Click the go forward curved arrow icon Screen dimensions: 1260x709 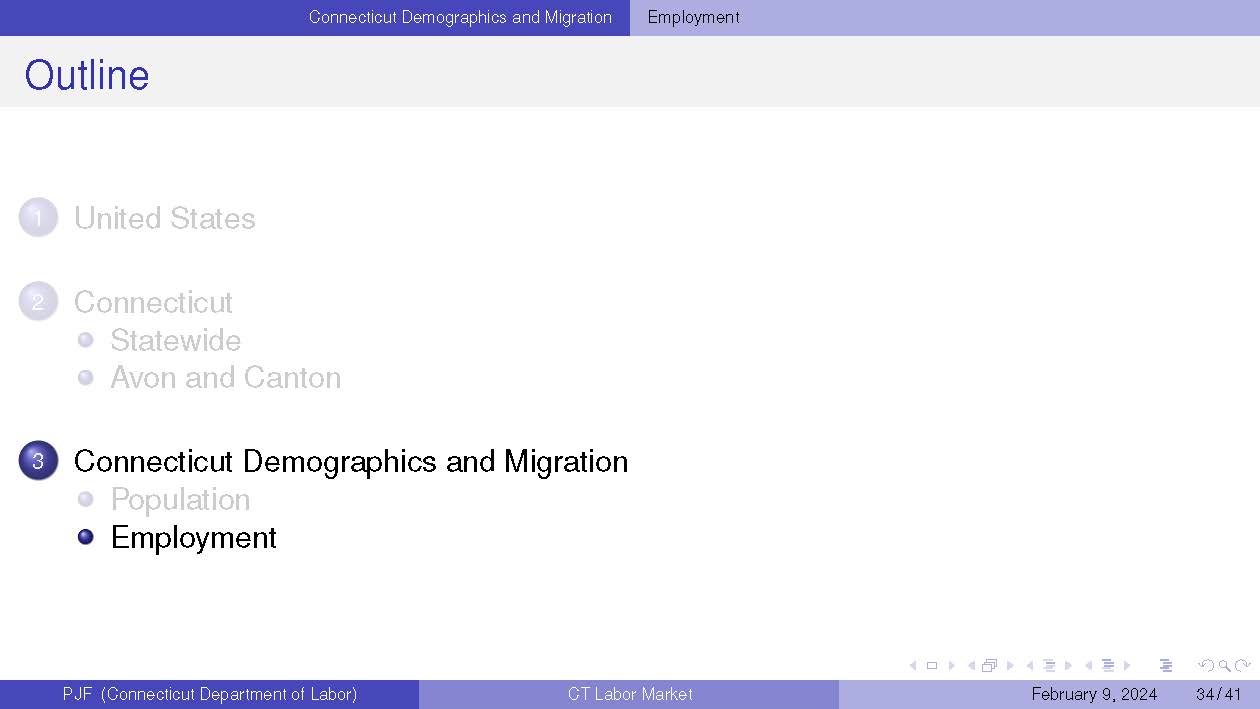coord(1243,666)
